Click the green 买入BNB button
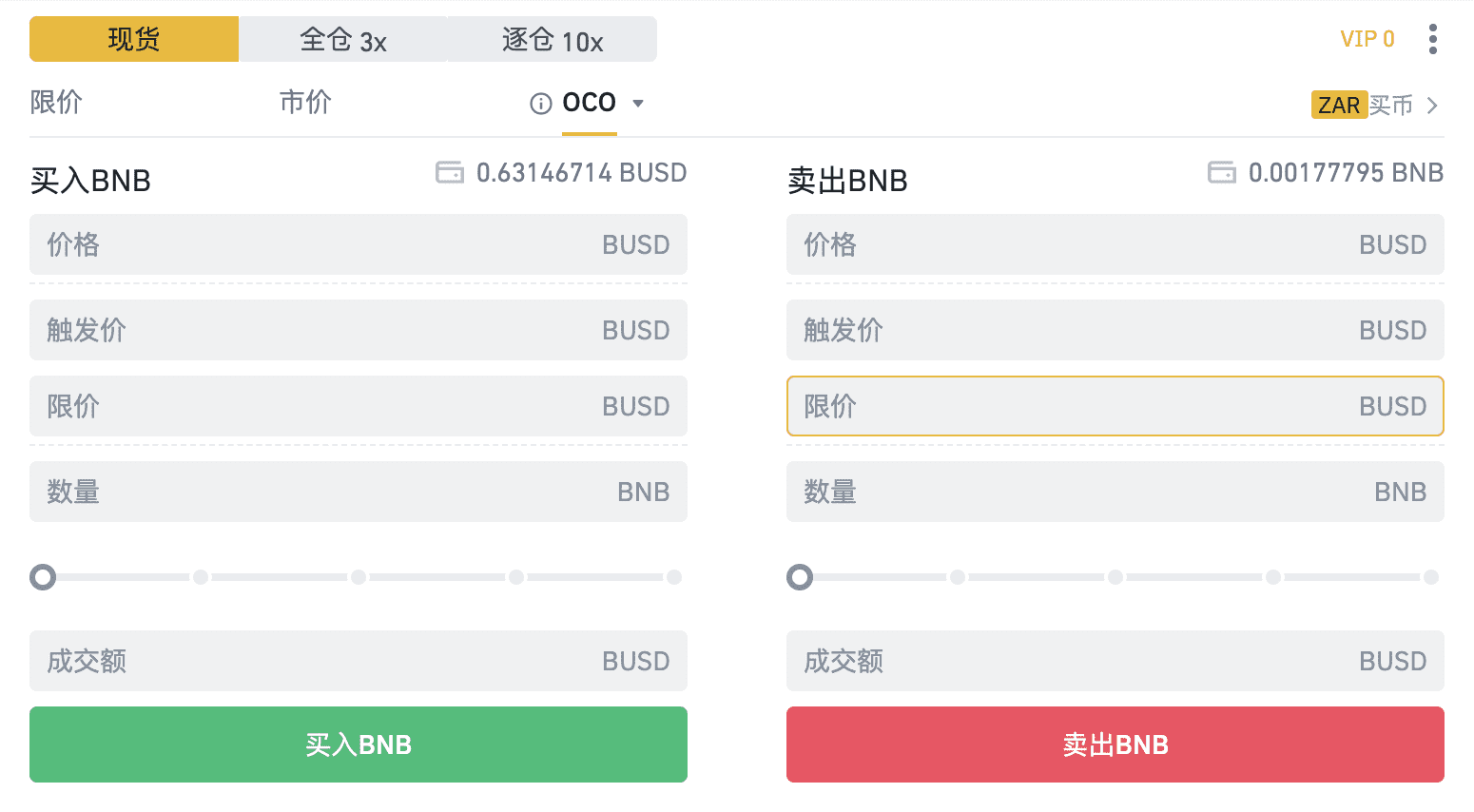The image size is (1474, 812). tap(359, 744)
